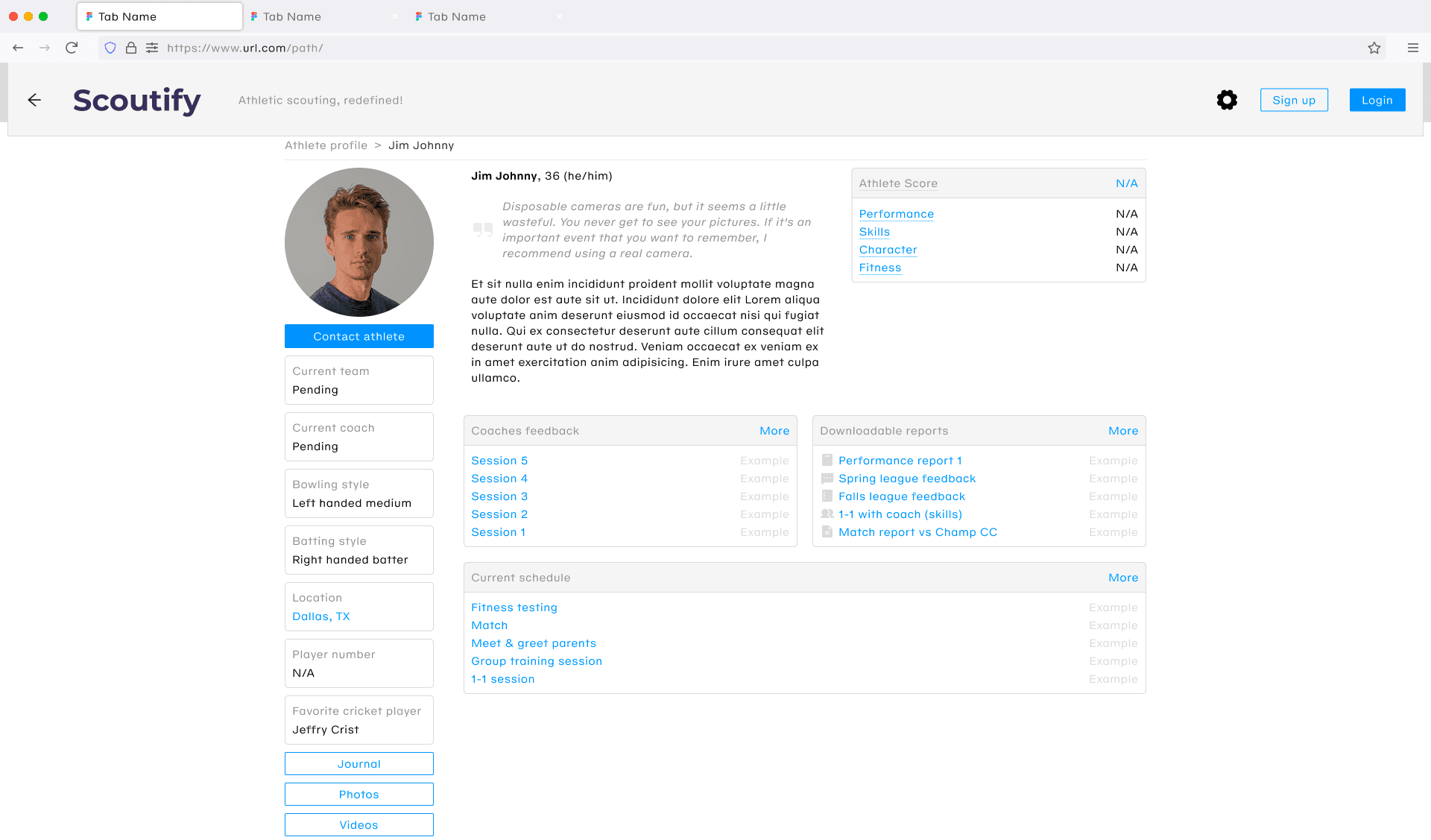Click the 1-1 with coach people icon
This screenshot has height=840, width=1431.
click(827, 514)
